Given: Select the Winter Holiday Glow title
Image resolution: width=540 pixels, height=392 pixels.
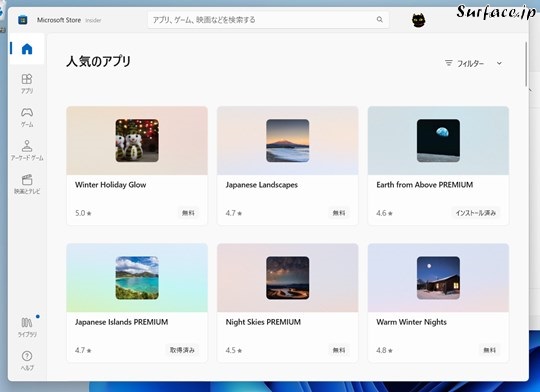Looking at the screenshot, I should [111, 185].
